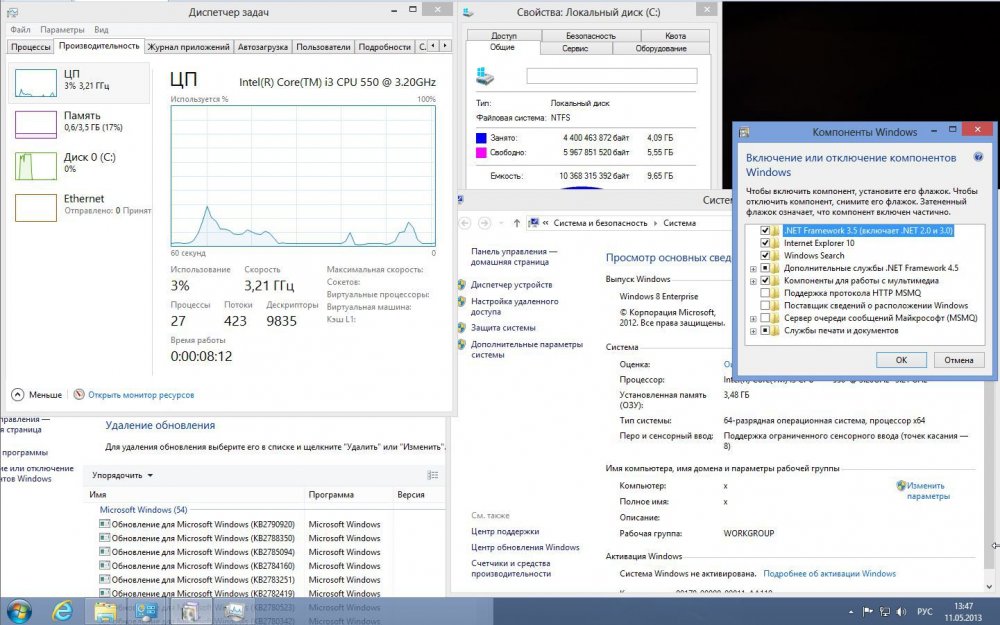Switch to the Квота tab
The height and width of the screenshot is (625, 1000).
(675, 36)
